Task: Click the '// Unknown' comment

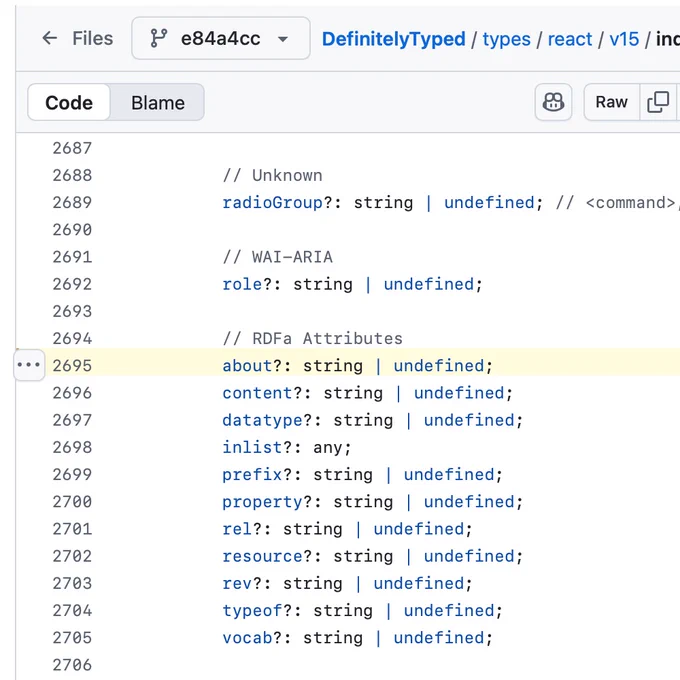Action: (x=272, y=176)
